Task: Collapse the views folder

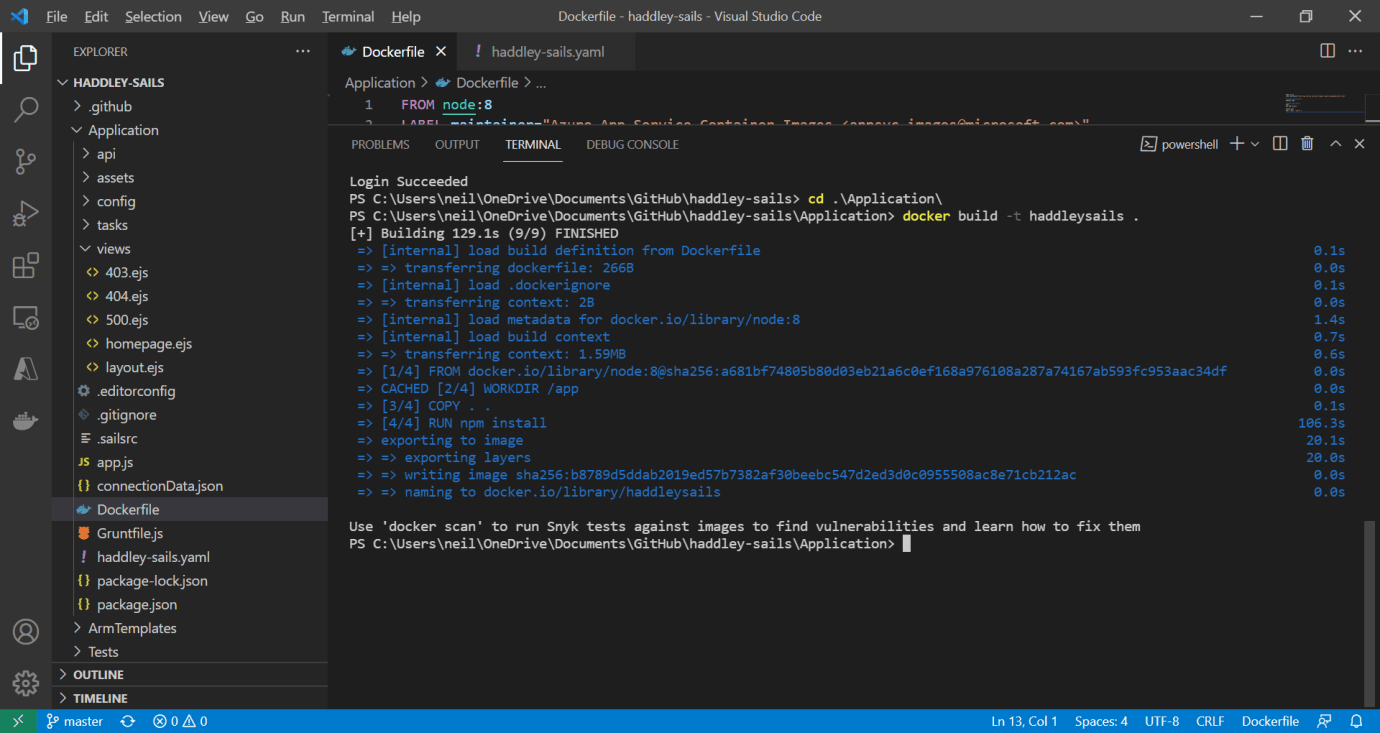Action: coord(113,249)
